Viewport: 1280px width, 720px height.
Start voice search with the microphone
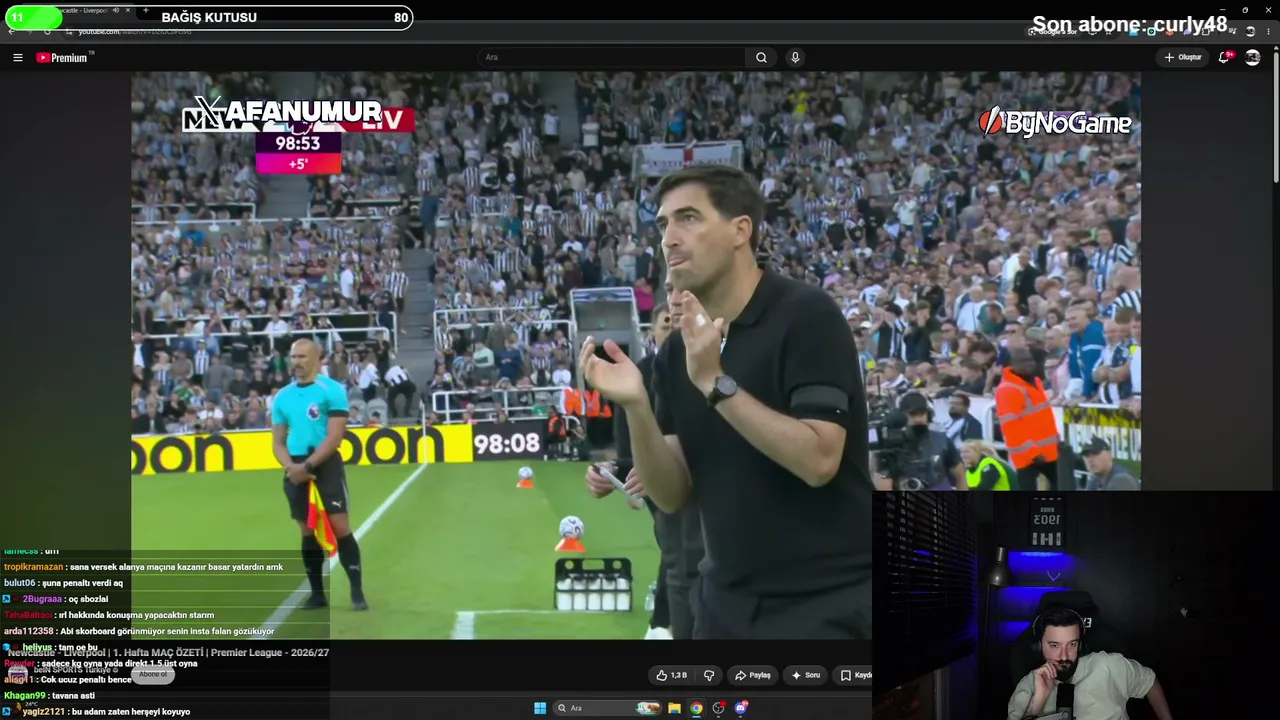[795, 57]
